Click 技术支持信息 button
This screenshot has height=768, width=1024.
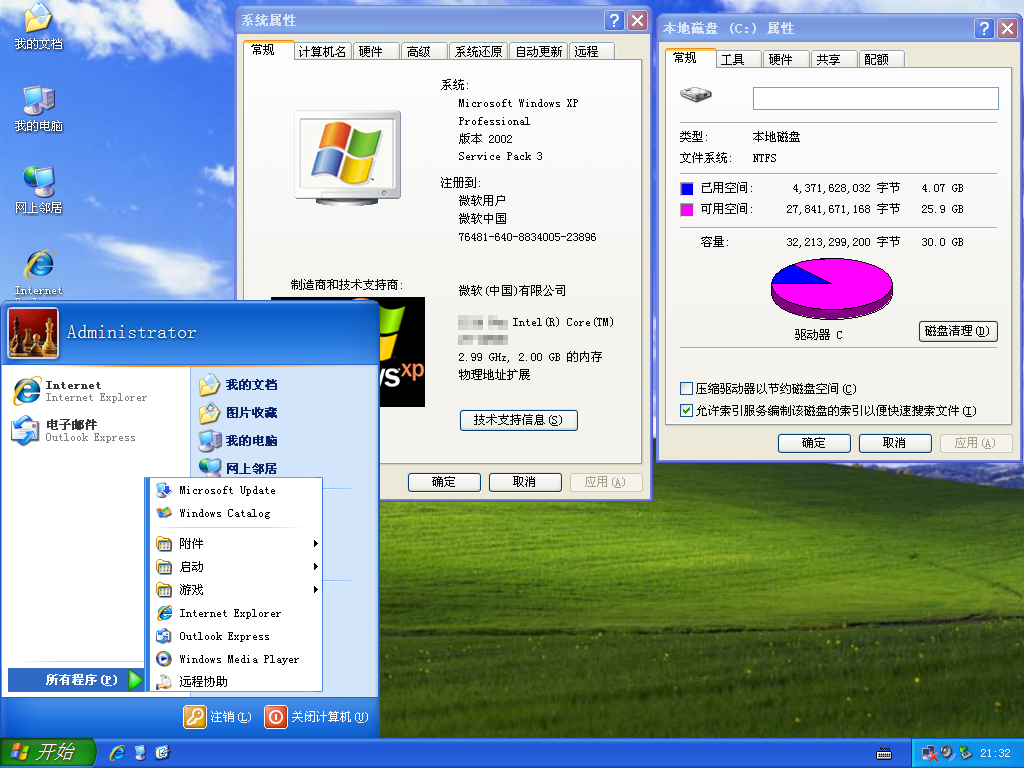(x=519, y=420)
